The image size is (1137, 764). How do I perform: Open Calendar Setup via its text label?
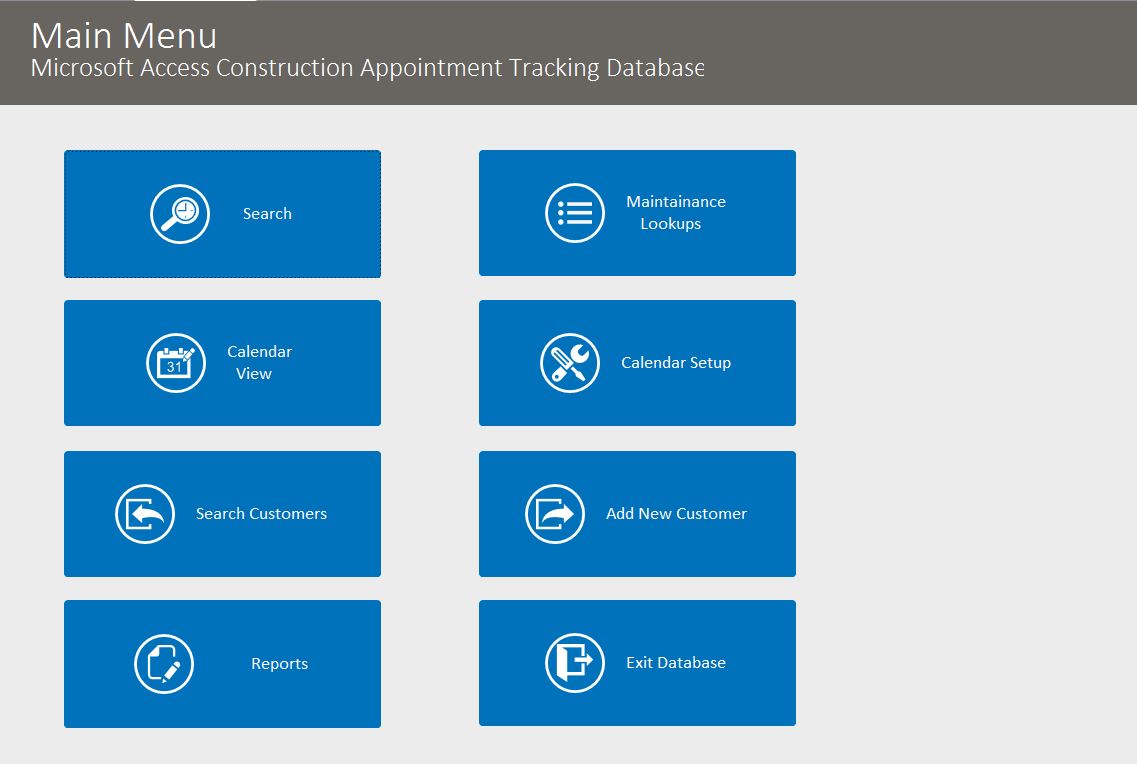676,362
